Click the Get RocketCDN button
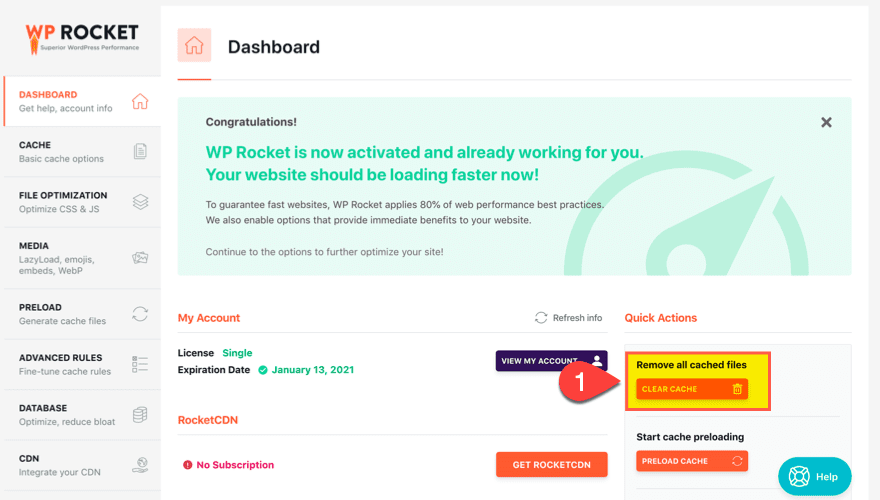Image resolution: width=880 pixels, height=500 pixels. 551,464
